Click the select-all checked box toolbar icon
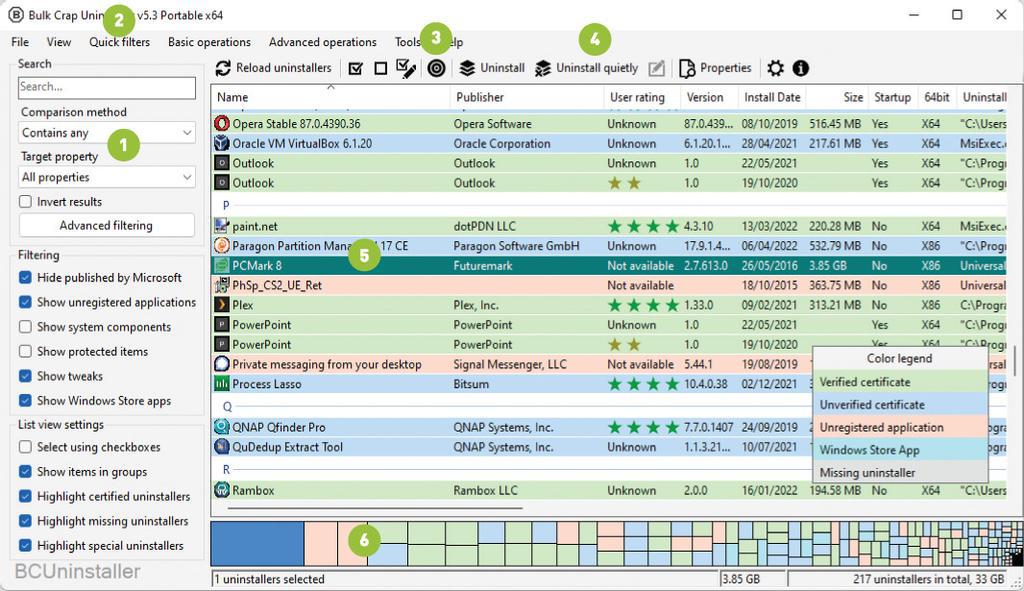Viewport: 1024px width, 591px height. pyautogui.click(x=355, y=68)
